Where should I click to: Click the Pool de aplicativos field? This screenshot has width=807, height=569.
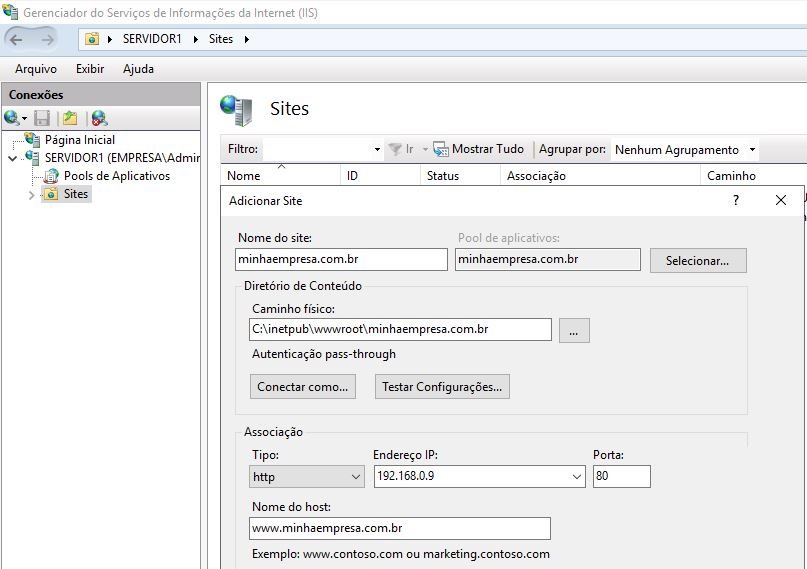[548, 259]
